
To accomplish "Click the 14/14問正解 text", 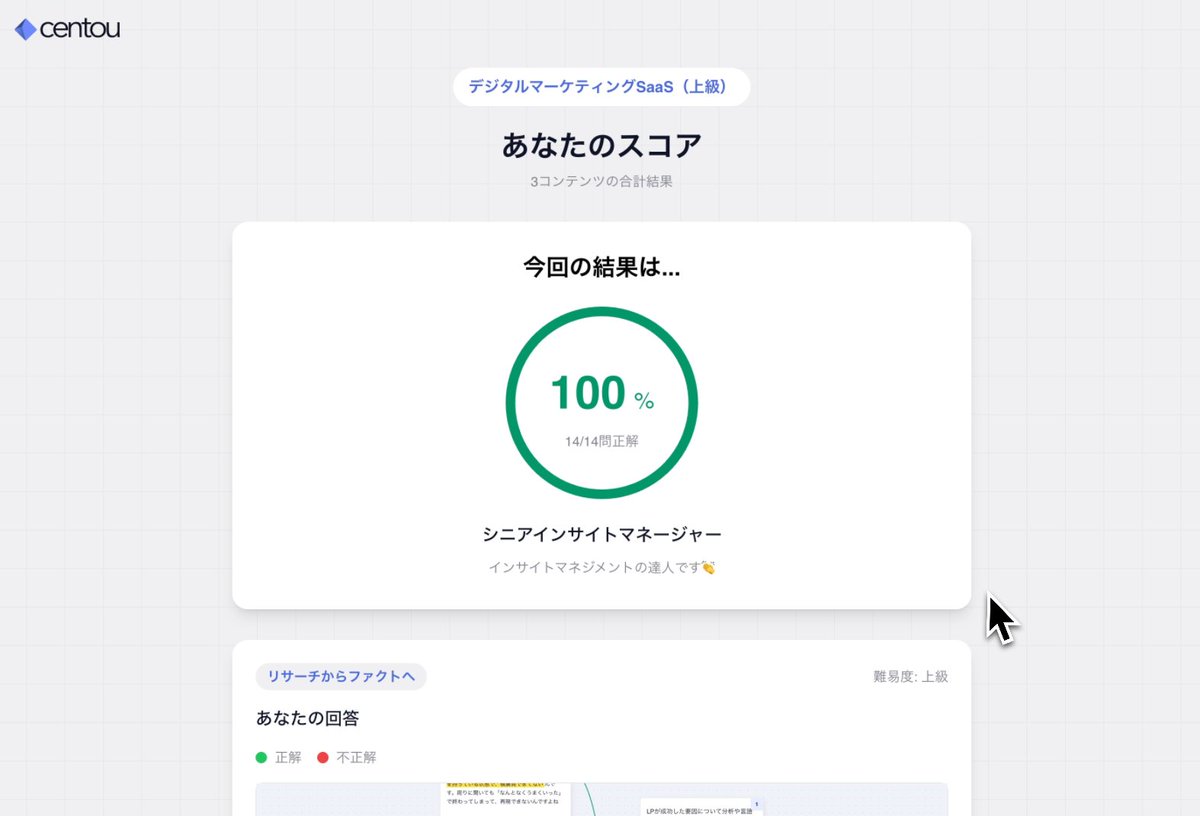I will point(601,441).
